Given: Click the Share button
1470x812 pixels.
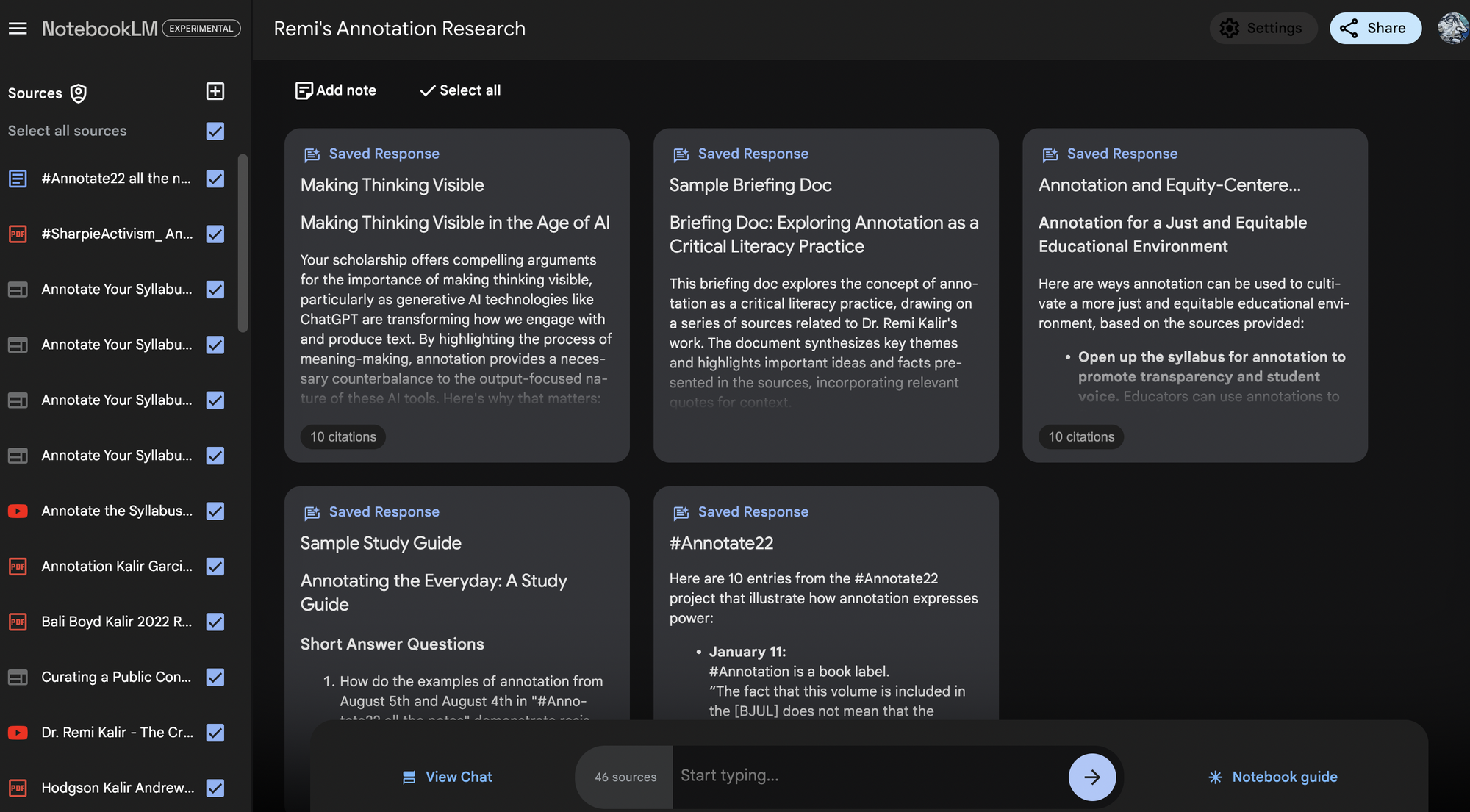Looking at the screenshot, I should pyautogui.click(x=1374, y=29).
